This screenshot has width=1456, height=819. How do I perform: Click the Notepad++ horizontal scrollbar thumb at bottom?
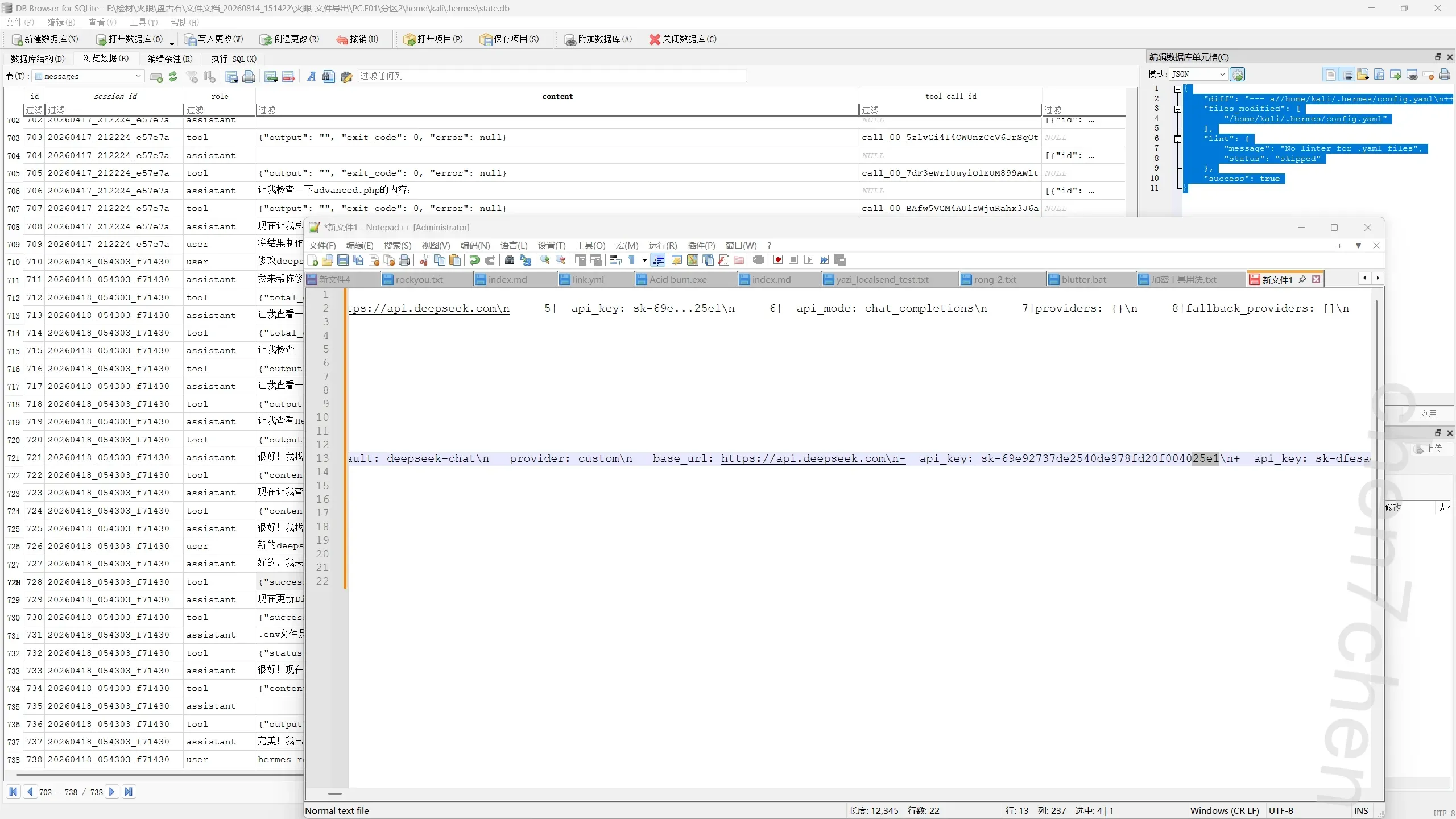[335, 793]
